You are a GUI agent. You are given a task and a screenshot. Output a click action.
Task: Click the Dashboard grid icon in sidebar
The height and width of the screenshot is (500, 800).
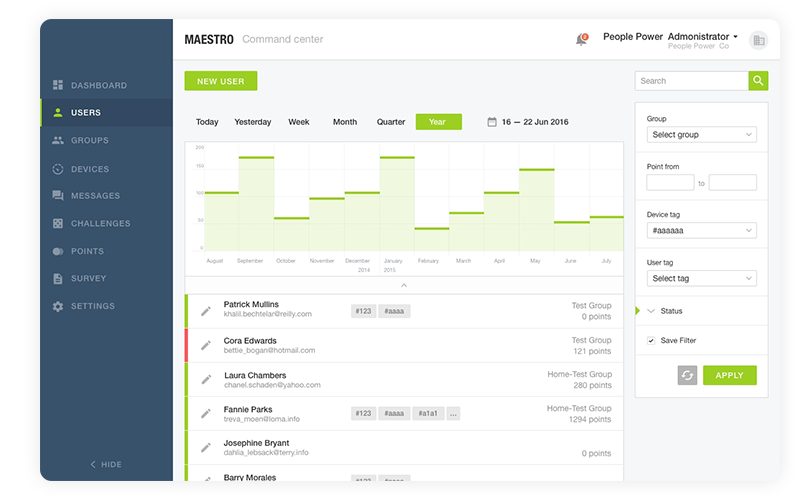(x=58, y=85)
